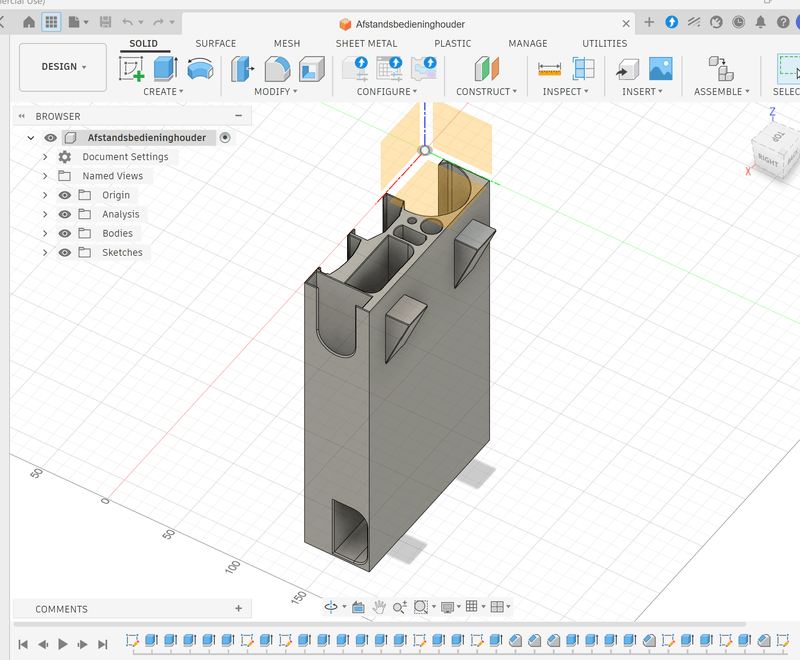Open the Notifications bell
800x660 pixels.
coord(761,22)
